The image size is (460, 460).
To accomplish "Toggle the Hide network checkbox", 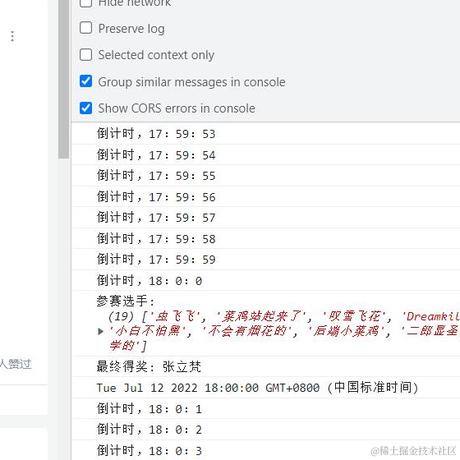I will [x=86, y=3].
